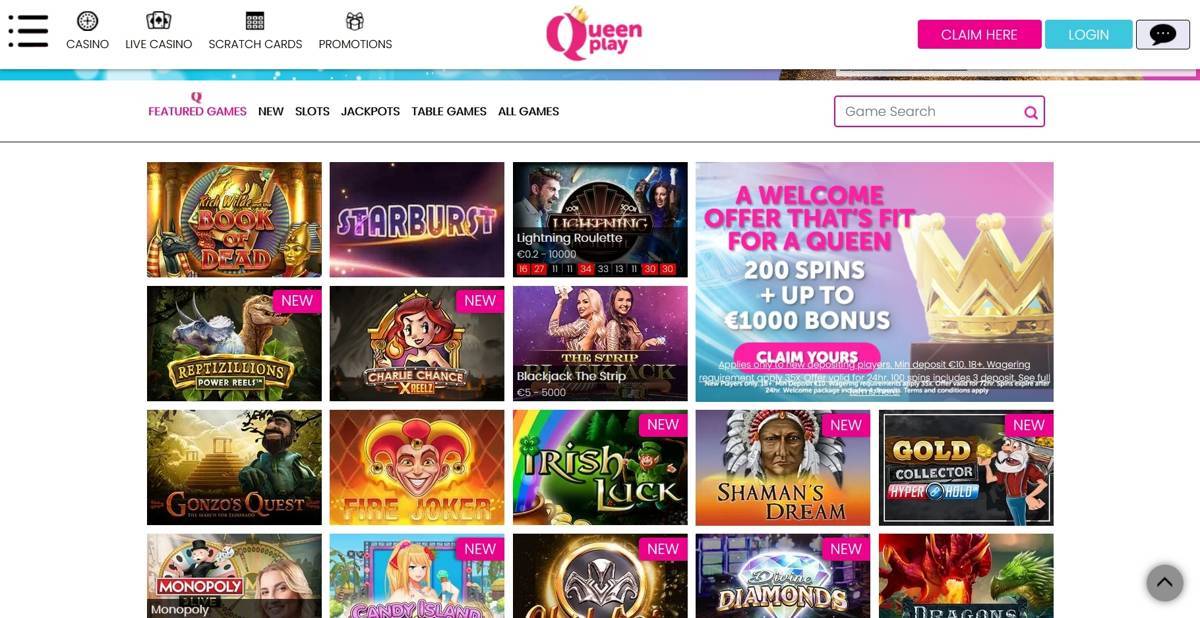Click Claim Yours on welcome banner
The height and width of the screenshot is (618, 1200).
coord(807,356)
